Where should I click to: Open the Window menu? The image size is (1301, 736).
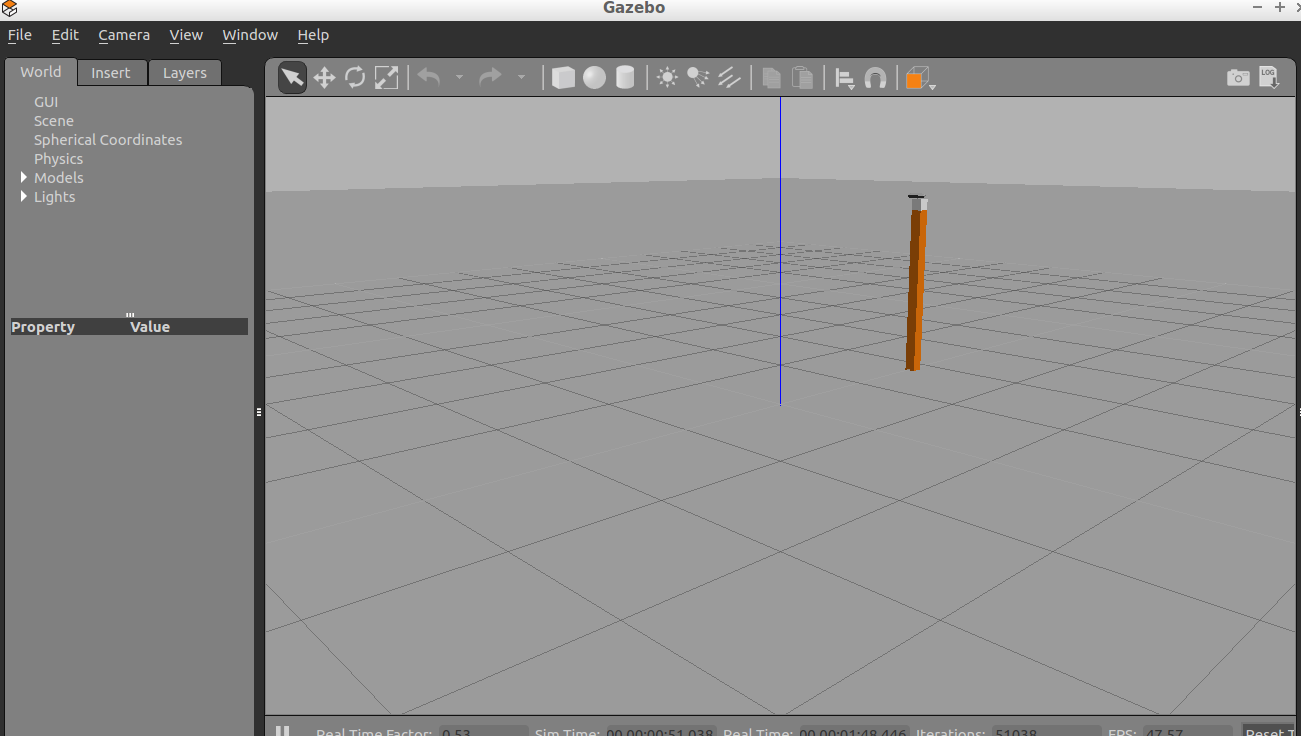[250, 35]
